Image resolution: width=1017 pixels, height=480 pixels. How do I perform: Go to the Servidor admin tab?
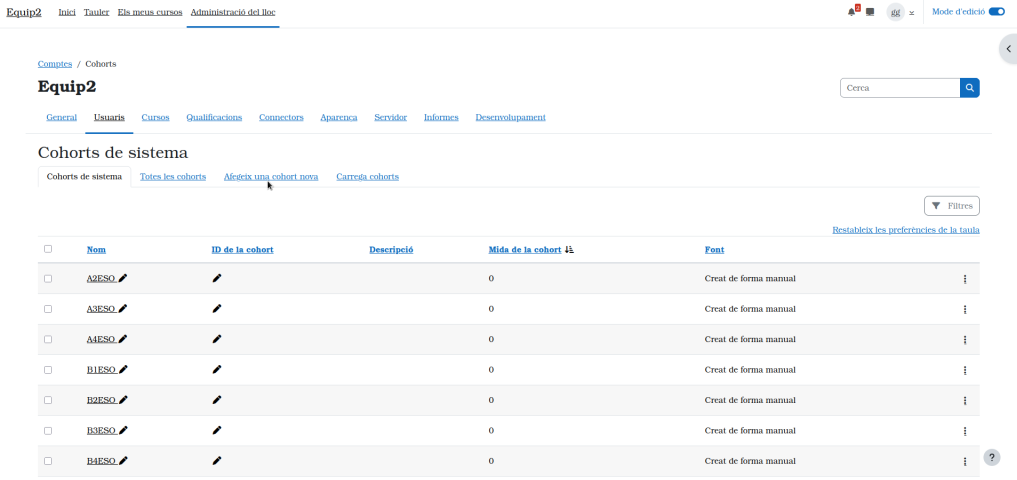pyautogui.click(x=390, y=117)
